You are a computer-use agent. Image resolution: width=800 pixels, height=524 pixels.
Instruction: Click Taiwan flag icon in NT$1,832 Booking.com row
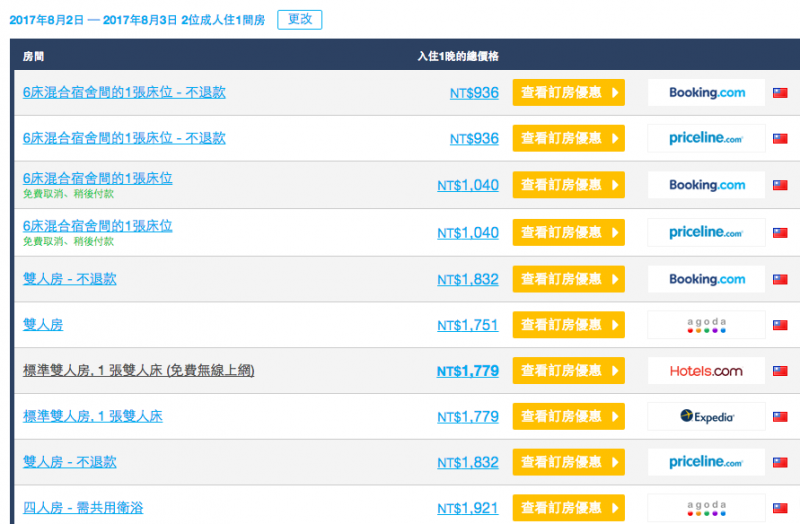780,280
